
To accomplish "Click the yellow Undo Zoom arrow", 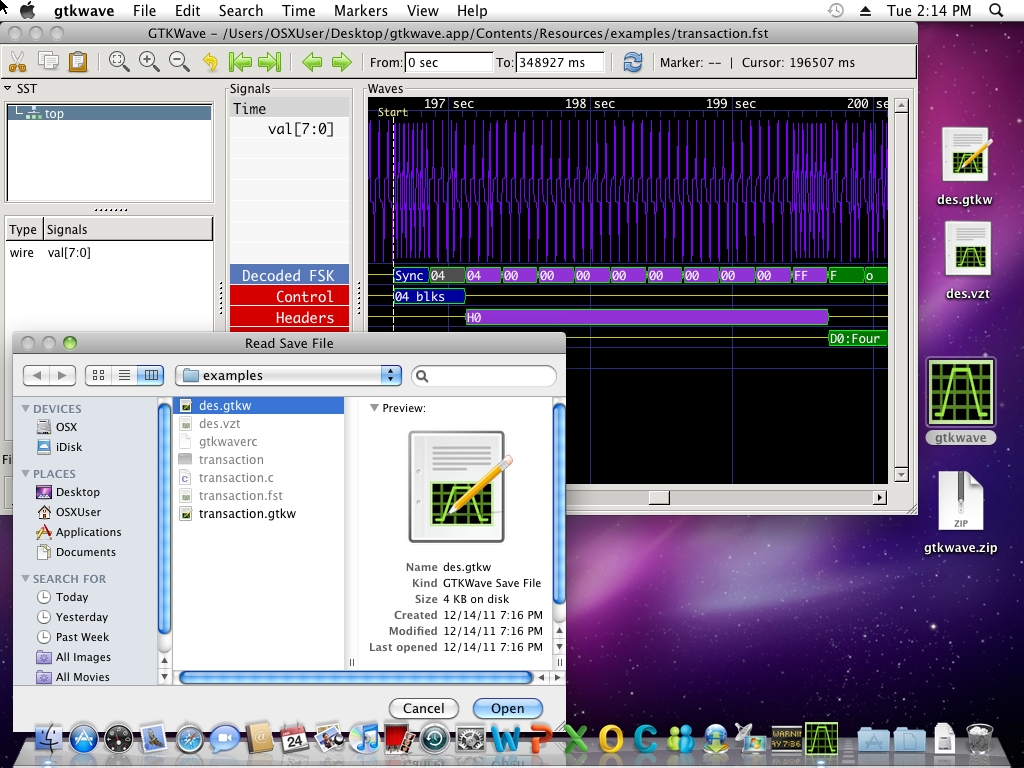I will (210, 62).
